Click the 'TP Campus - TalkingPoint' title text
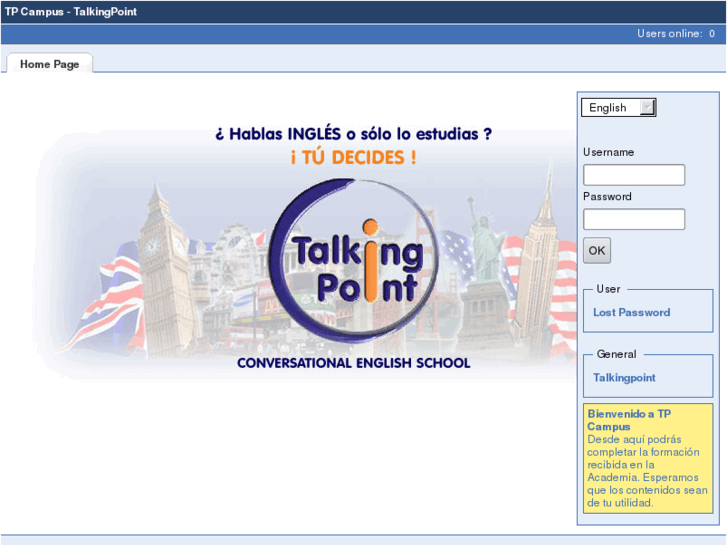This screenshot has height=545, width=727. (70, 12)
